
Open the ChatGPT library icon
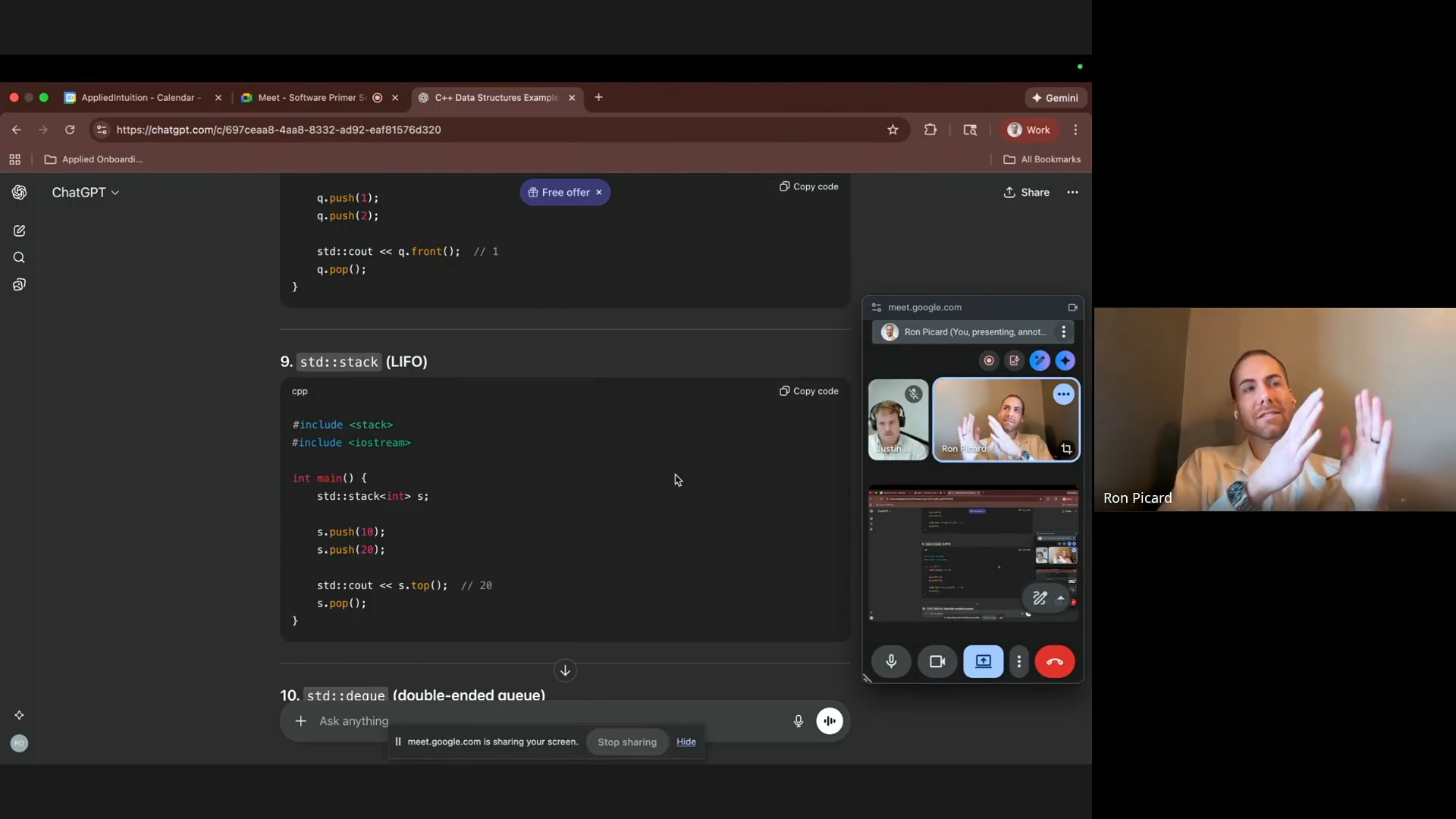19,284
